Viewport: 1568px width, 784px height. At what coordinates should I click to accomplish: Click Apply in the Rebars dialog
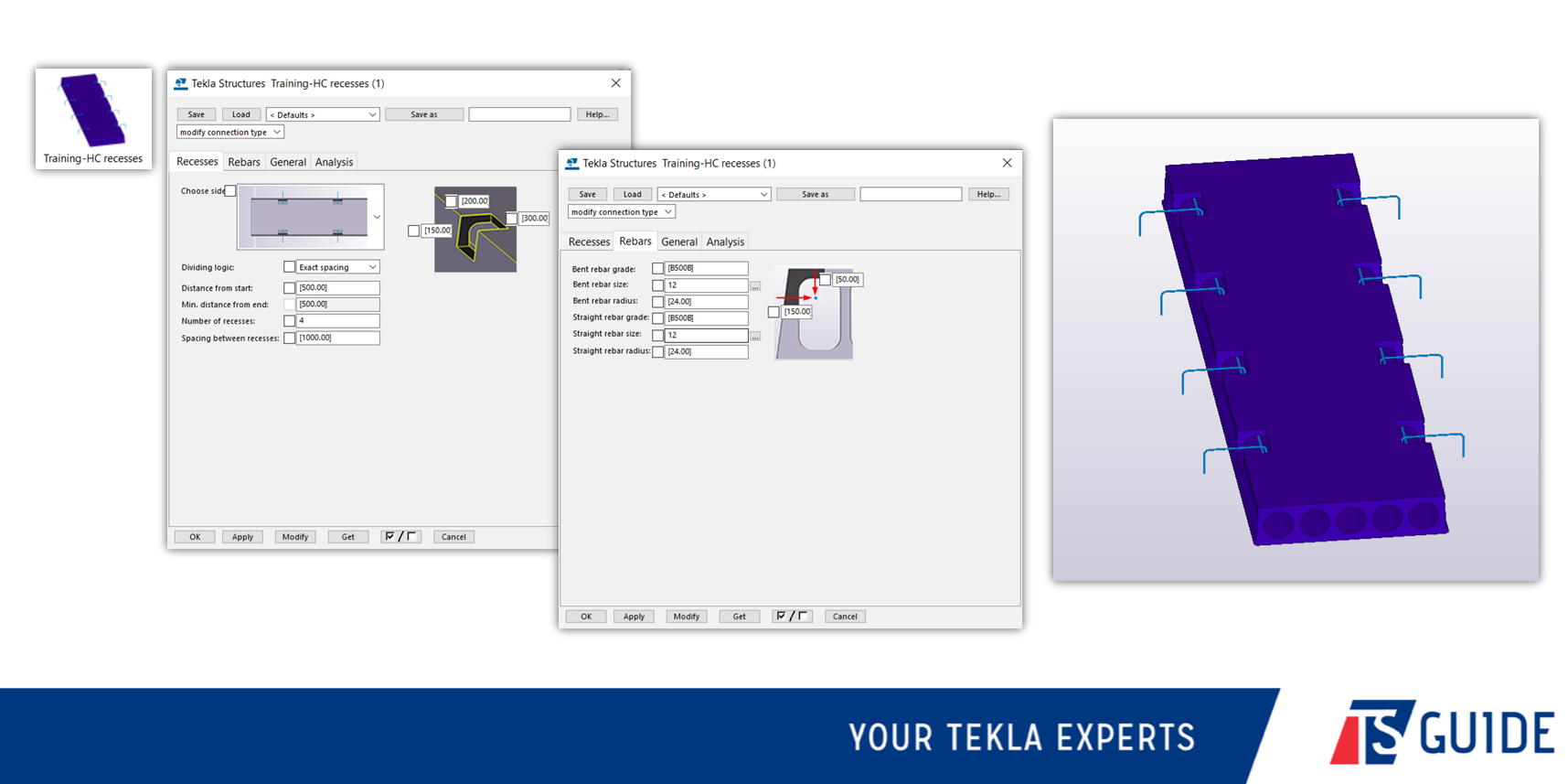click(x=634, y=617)
